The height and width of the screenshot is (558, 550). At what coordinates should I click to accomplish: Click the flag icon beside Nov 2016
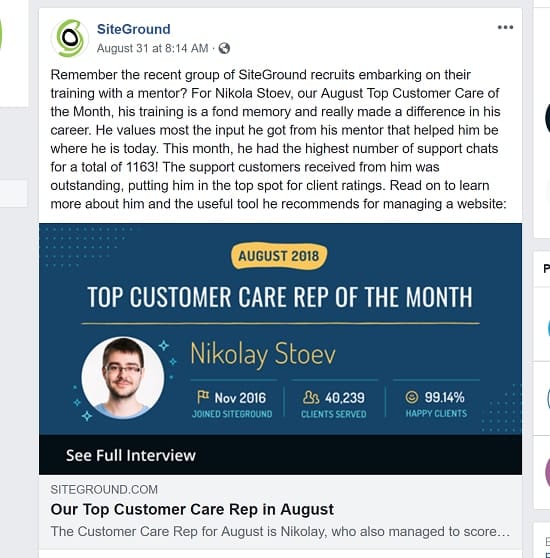pyautogui.click(x=203, y=397)
